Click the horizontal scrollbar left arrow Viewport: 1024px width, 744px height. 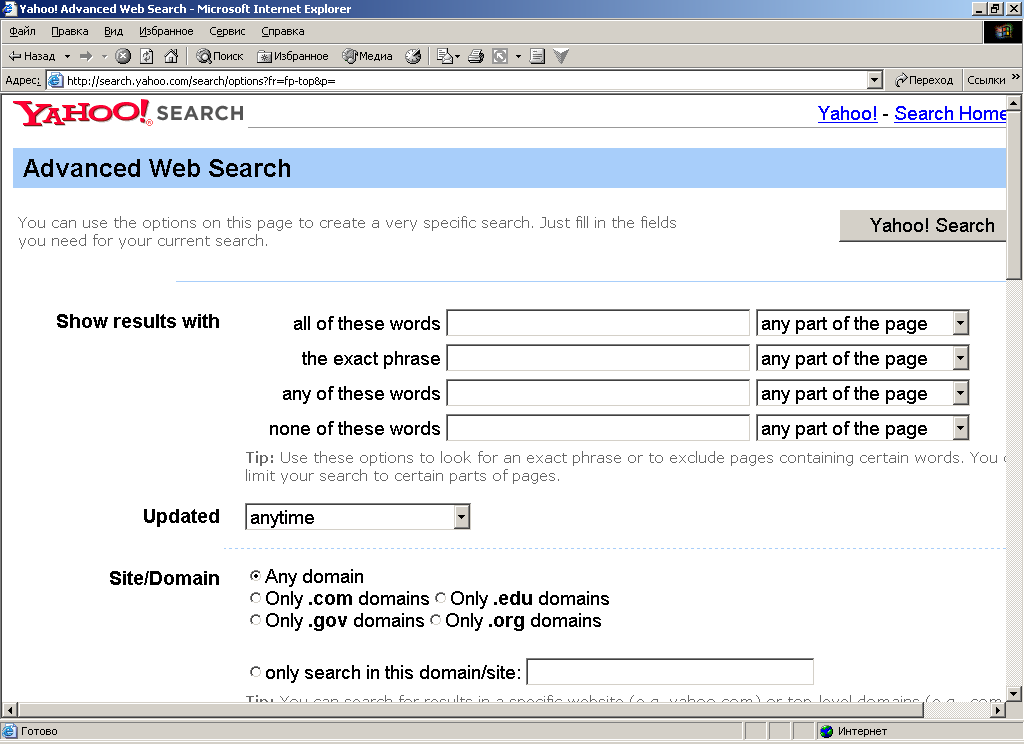10,710
